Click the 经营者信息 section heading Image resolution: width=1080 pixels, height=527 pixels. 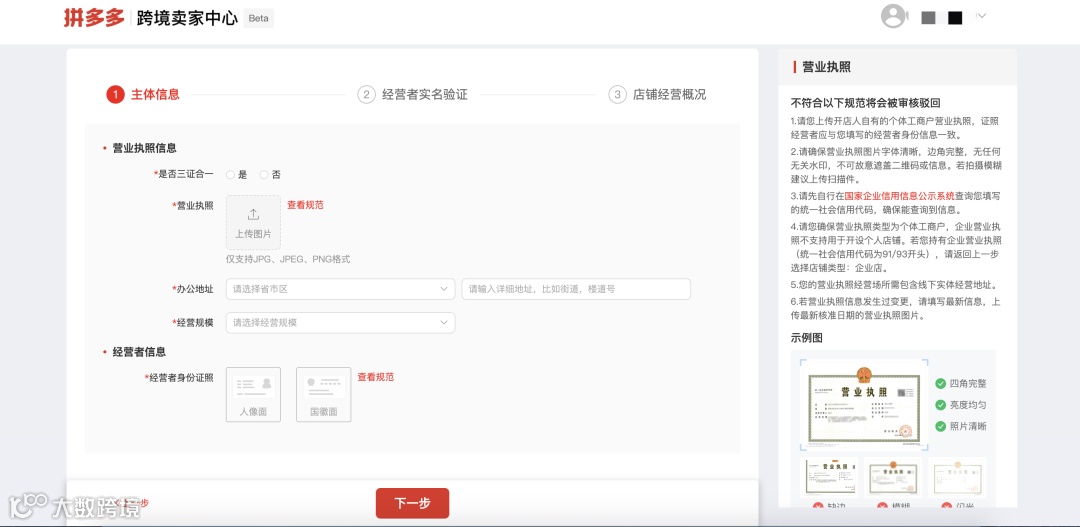139,352
